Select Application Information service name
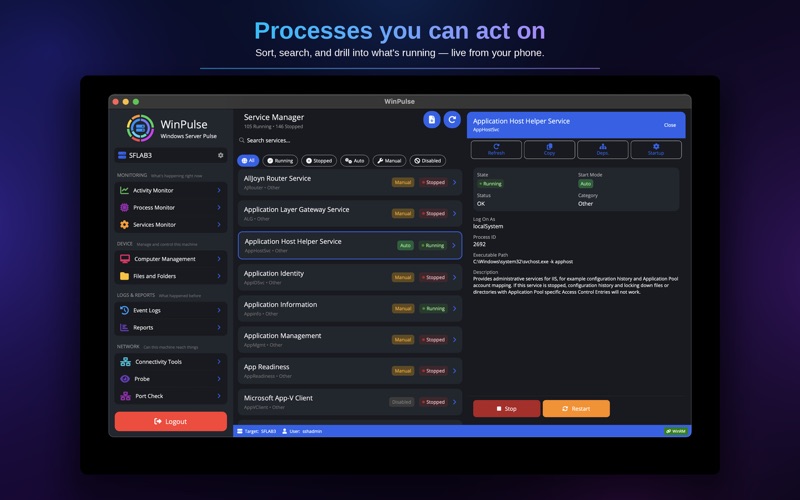 click(x=280, y=305)
